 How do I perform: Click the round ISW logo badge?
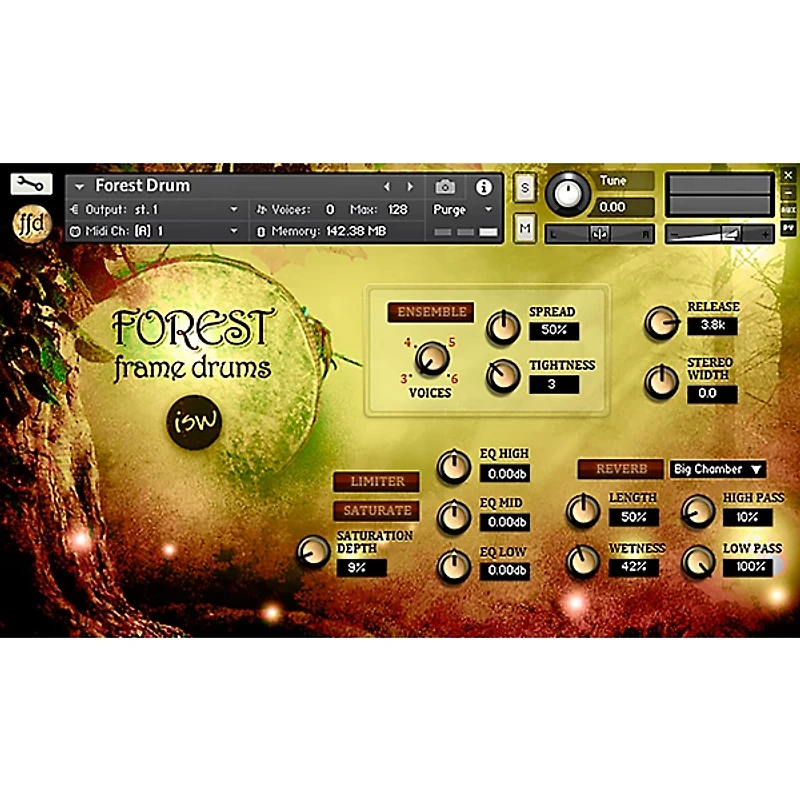[x=192, y=425]
